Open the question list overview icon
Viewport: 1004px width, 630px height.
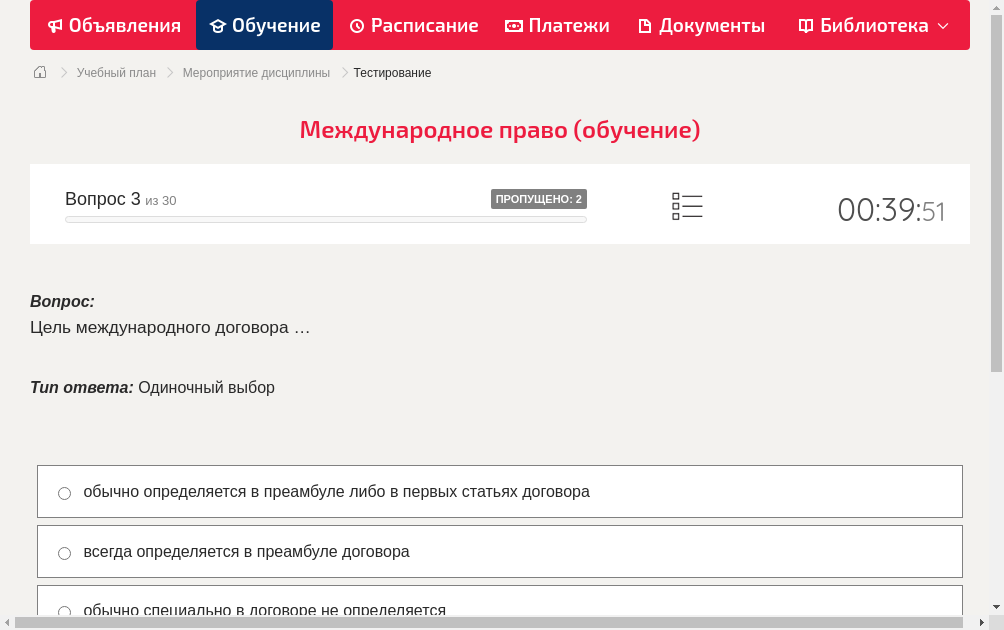tap(687, 205)
